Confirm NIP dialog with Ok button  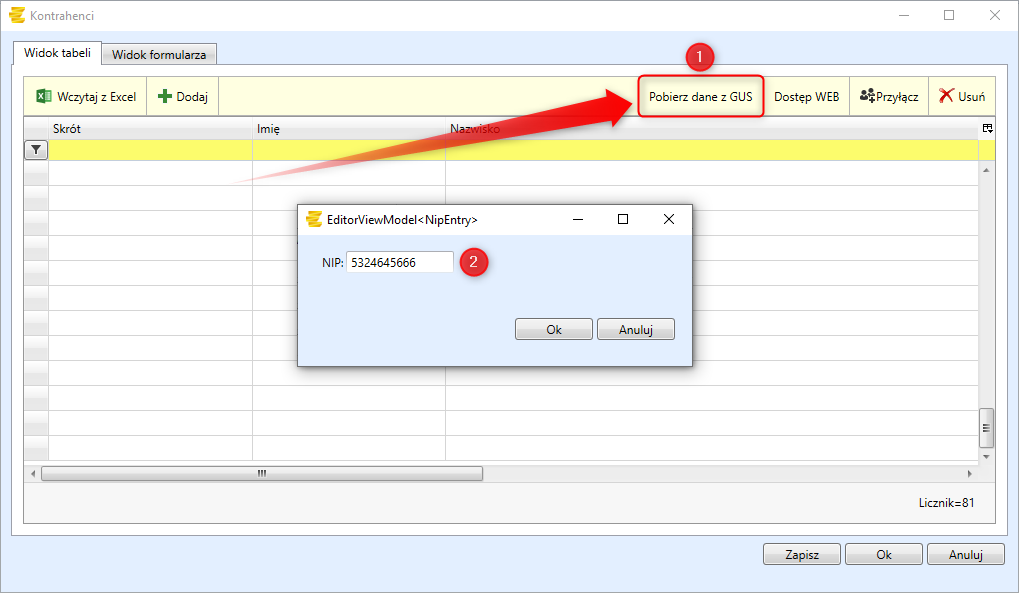tap(554, 329)
